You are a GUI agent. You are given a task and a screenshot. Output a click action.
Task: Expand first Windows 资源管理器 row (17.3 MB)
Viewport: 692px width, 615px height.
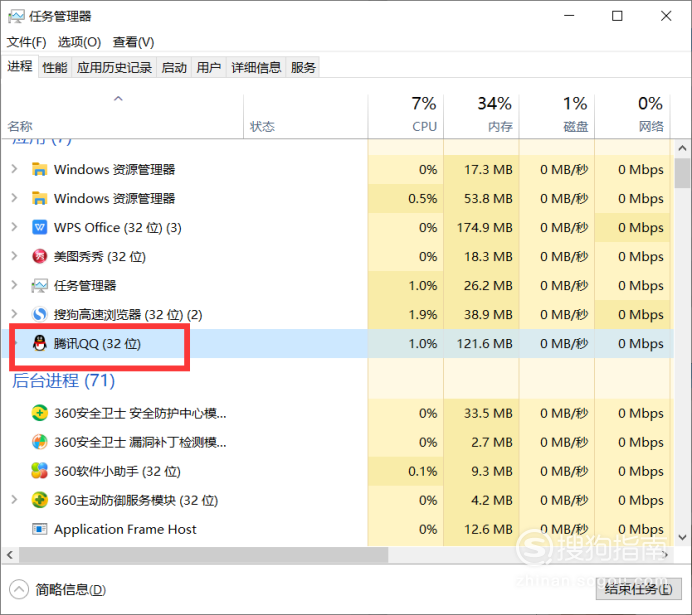point(14,169)
